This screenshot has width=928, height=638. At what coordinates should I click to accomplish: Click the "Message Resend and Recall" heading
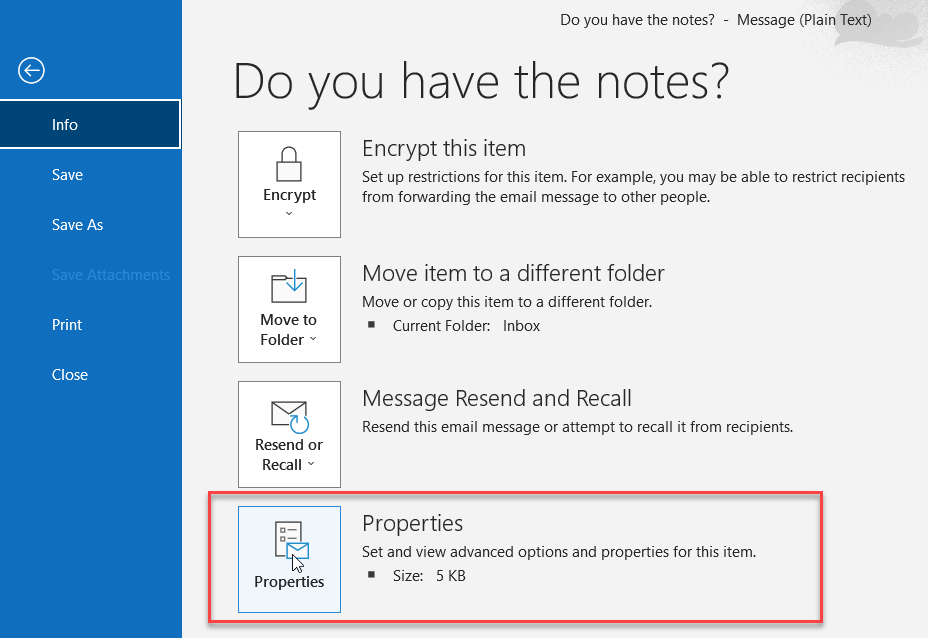click(x=496, y=399)
